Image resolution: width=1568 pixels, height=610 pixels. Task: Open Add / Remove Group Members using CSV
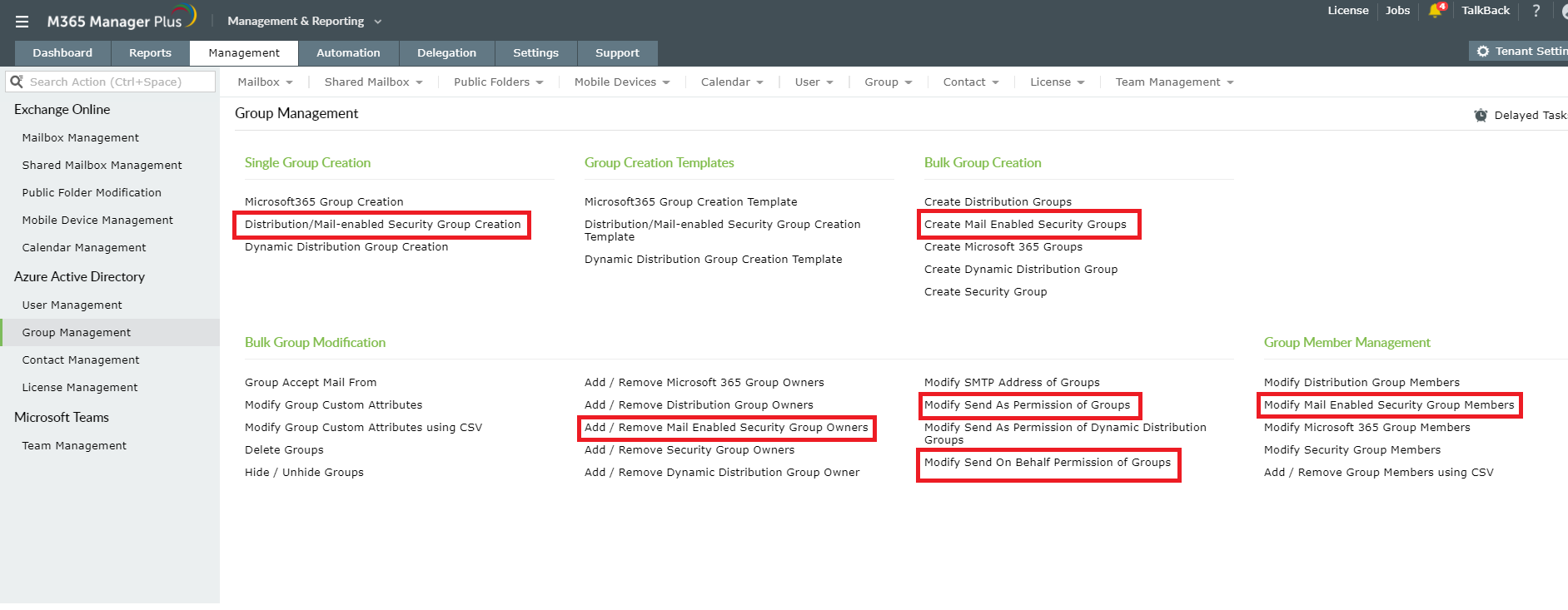coord(1379,472)
